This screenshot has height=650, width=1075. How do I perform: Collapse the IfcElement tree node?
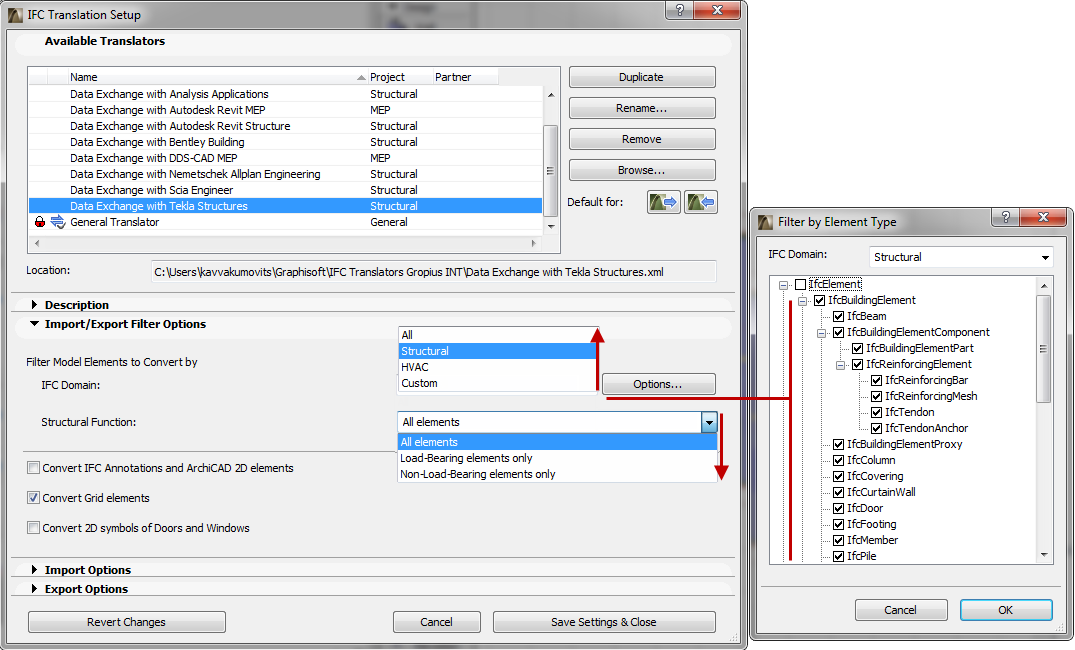784,285
